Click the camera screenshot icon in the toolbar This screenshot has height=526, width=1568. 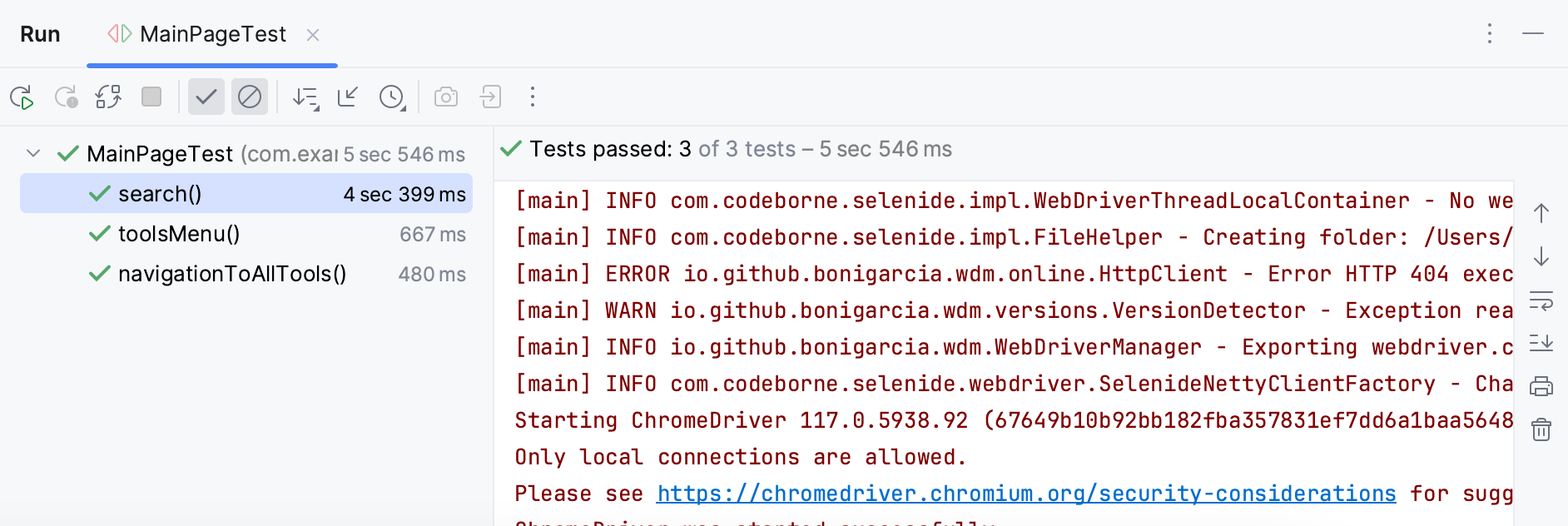445,97
